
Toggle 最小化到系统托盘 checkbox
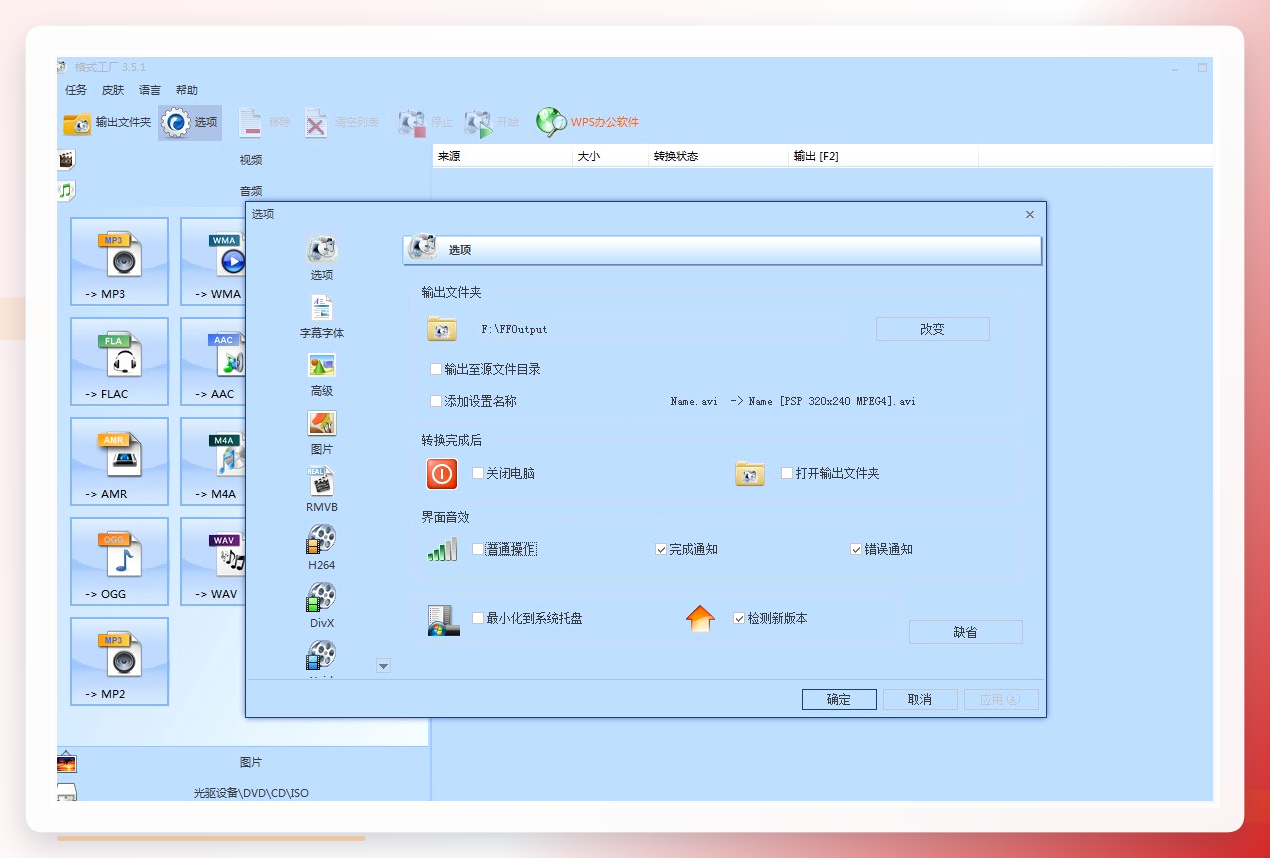pyautogui.click(x=478, y=618)
